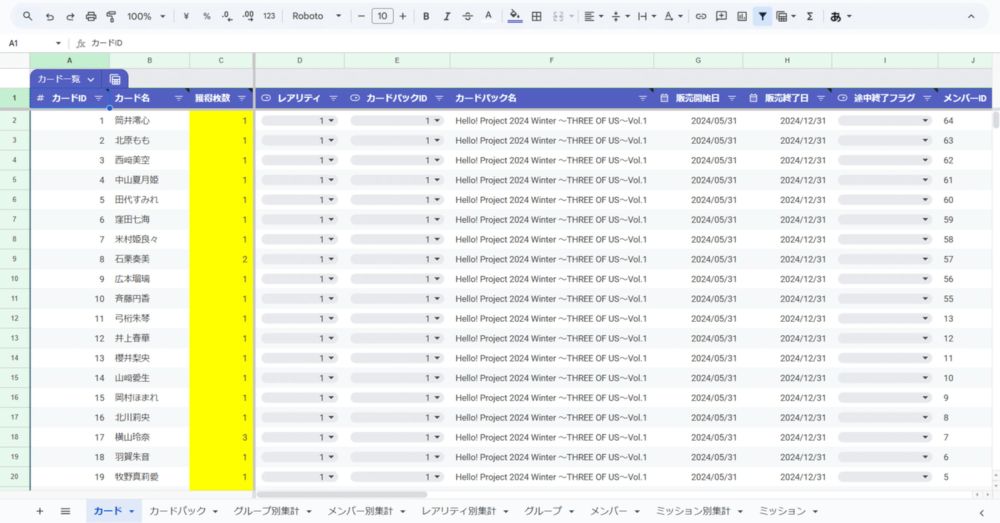Insert a chart
The height and width of the screenshot is (523, 1000).
point(742,17)
